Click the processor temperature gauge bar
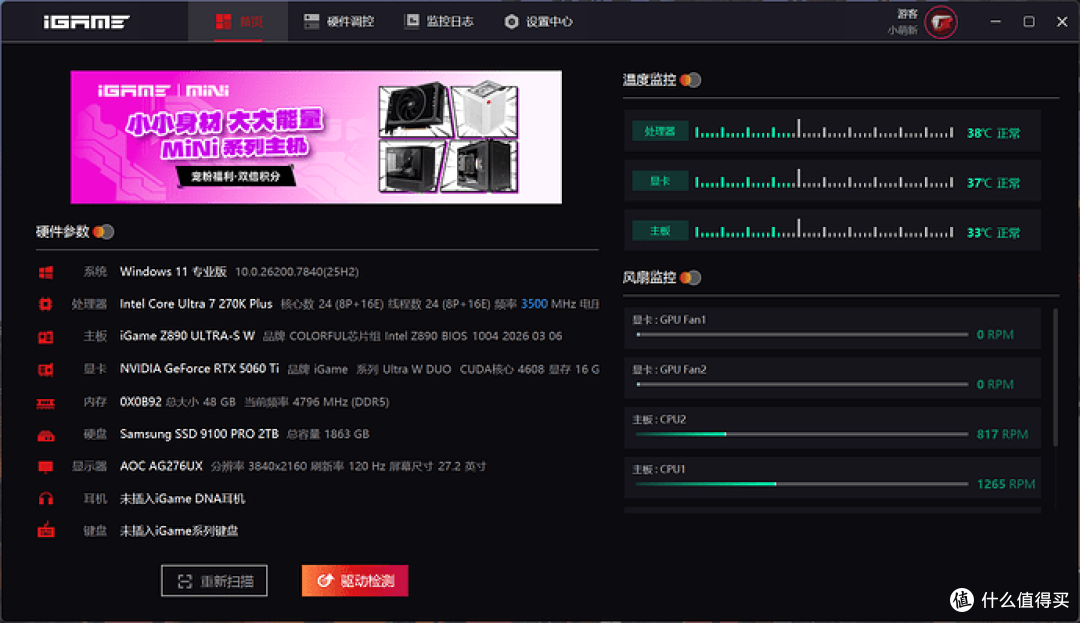Screen dimensions: 1080x623 [824, 129]
